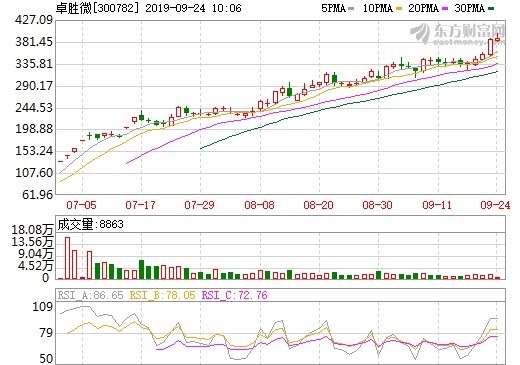This screenshot has width=520, height=365.
Task: Click the 08-30 date label
Action: point(377,205)
